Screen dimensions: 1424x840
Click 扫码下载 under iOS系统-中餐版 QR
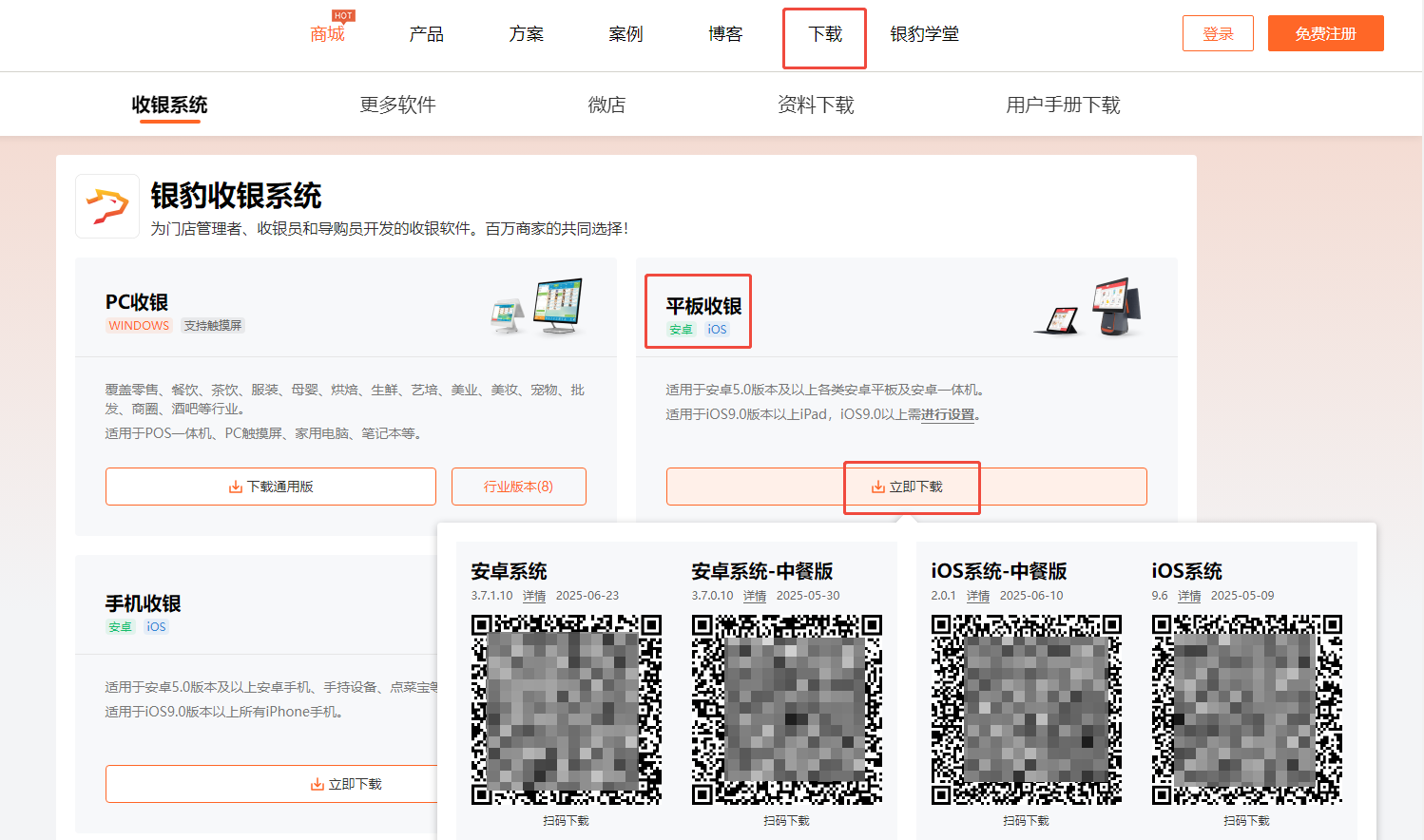(1027, 821)
